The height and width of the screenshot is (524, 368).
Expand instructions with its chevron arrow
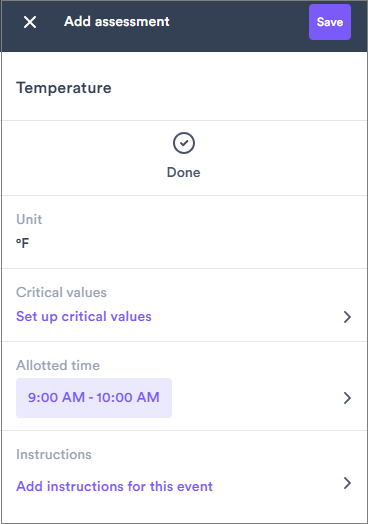click(x=347, y=483)
